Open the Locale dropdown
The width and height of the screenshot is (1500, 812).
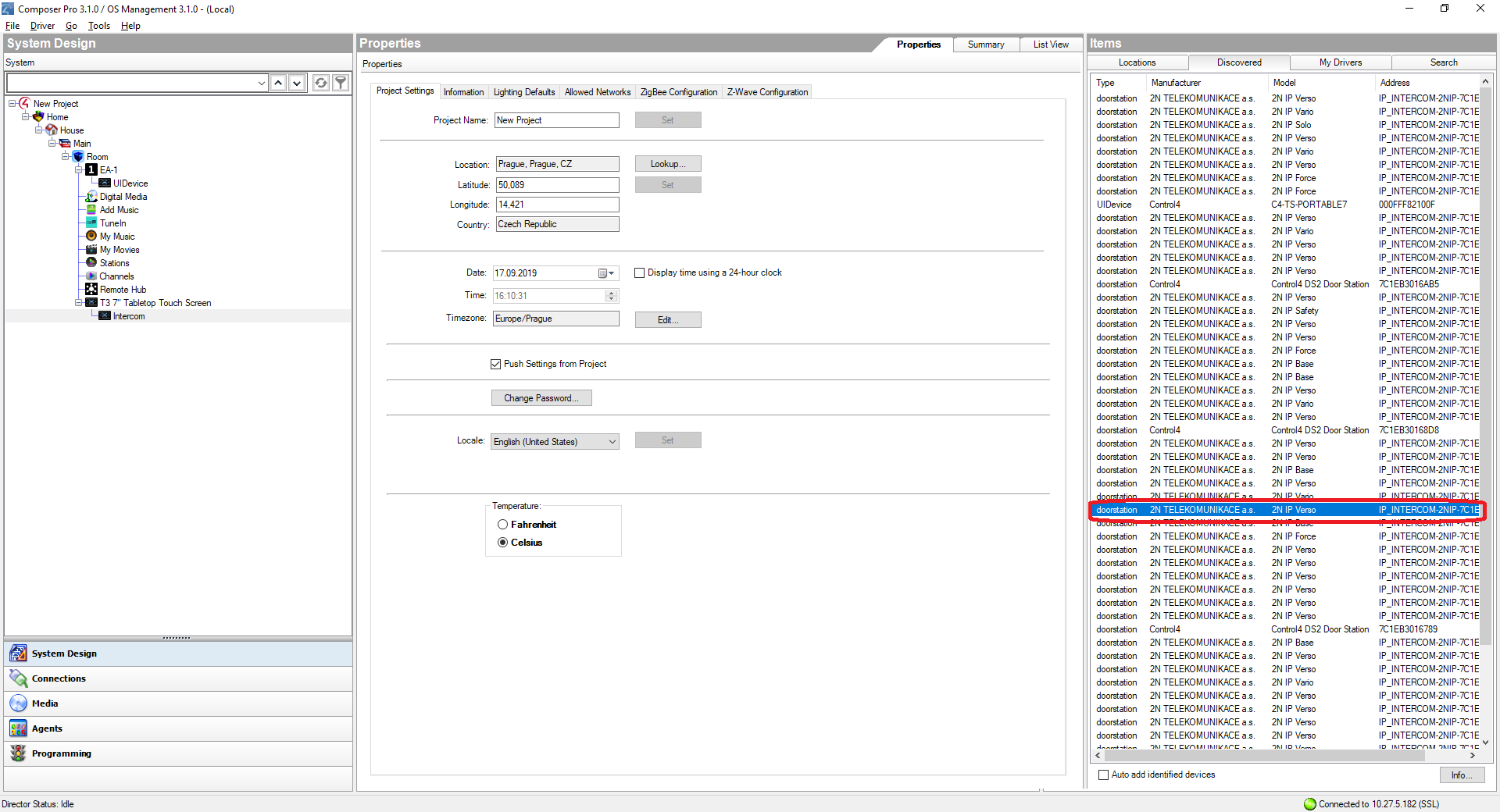pyautogui.click(x=612, y=442)
